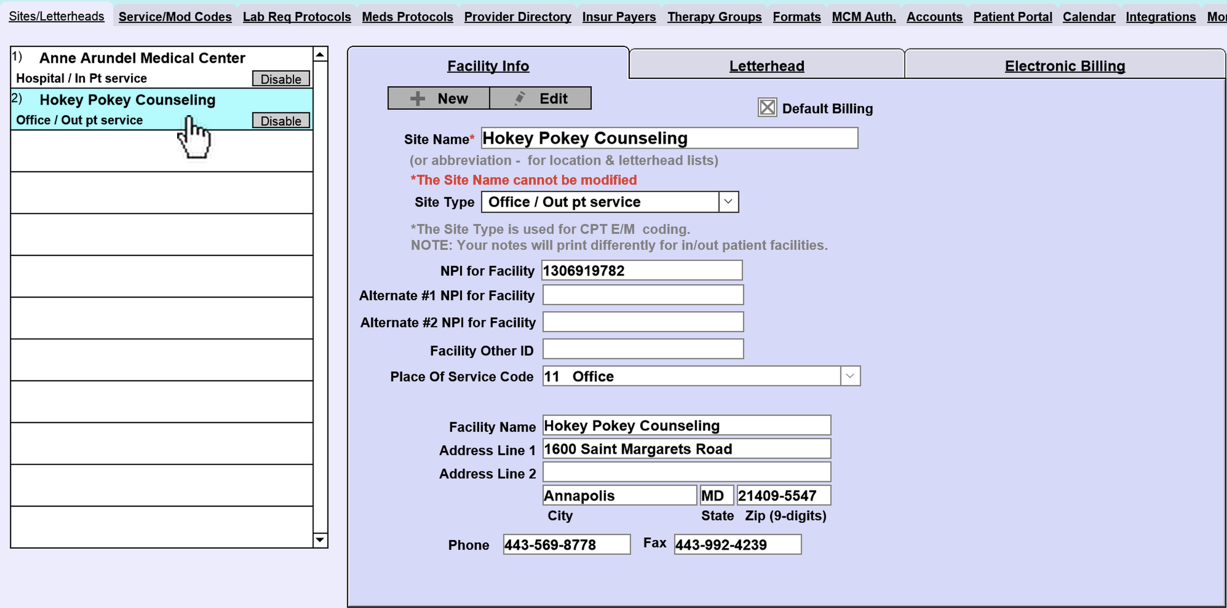Open the Calendar section
Screen dimensions: 1227x608
click(x=1089, y=17)
